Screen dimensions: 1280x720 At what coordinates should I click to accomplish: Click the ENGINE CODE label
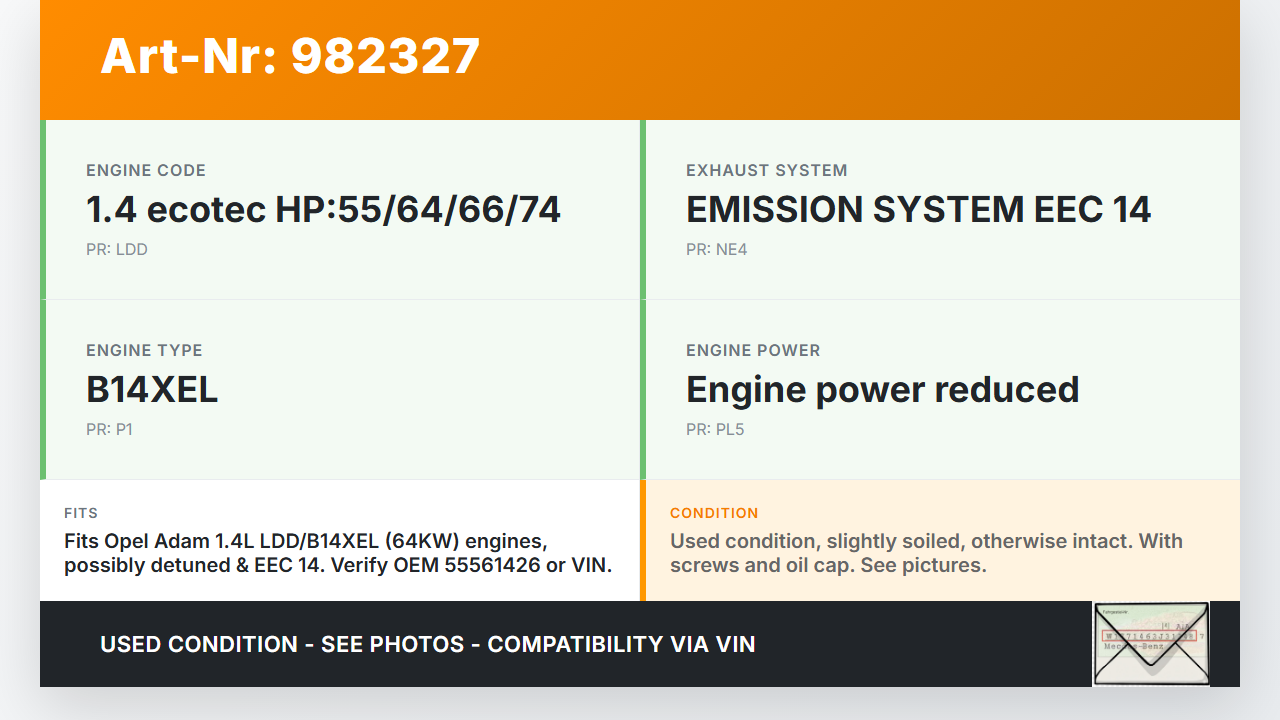pyautogui.click(x=146, y=171)
